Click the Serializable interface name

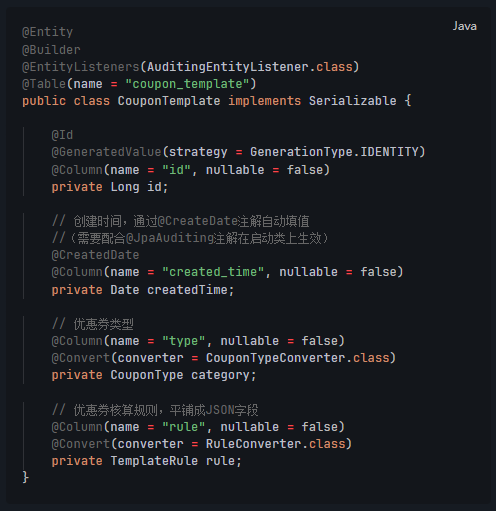click(x=353, y=101)
